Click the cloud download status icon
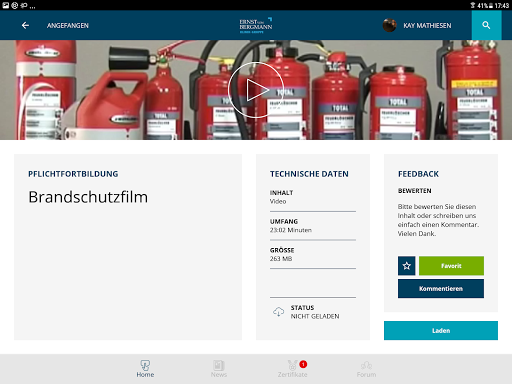The width and height of the screenshot is (512, 384). [x=278, y=312]
